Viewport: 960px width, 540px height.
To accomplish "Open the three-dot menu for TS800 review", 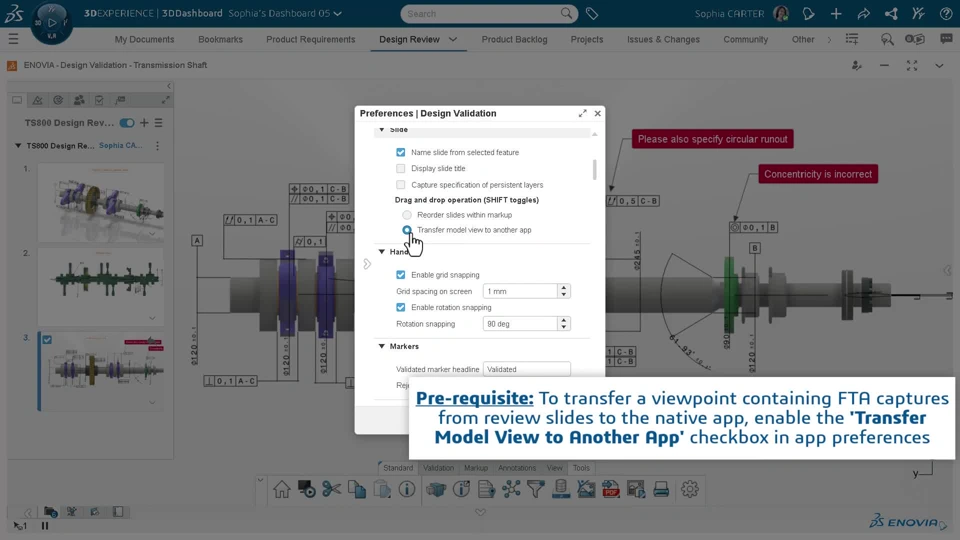I will pyautogui.click(x=157, y=146).
